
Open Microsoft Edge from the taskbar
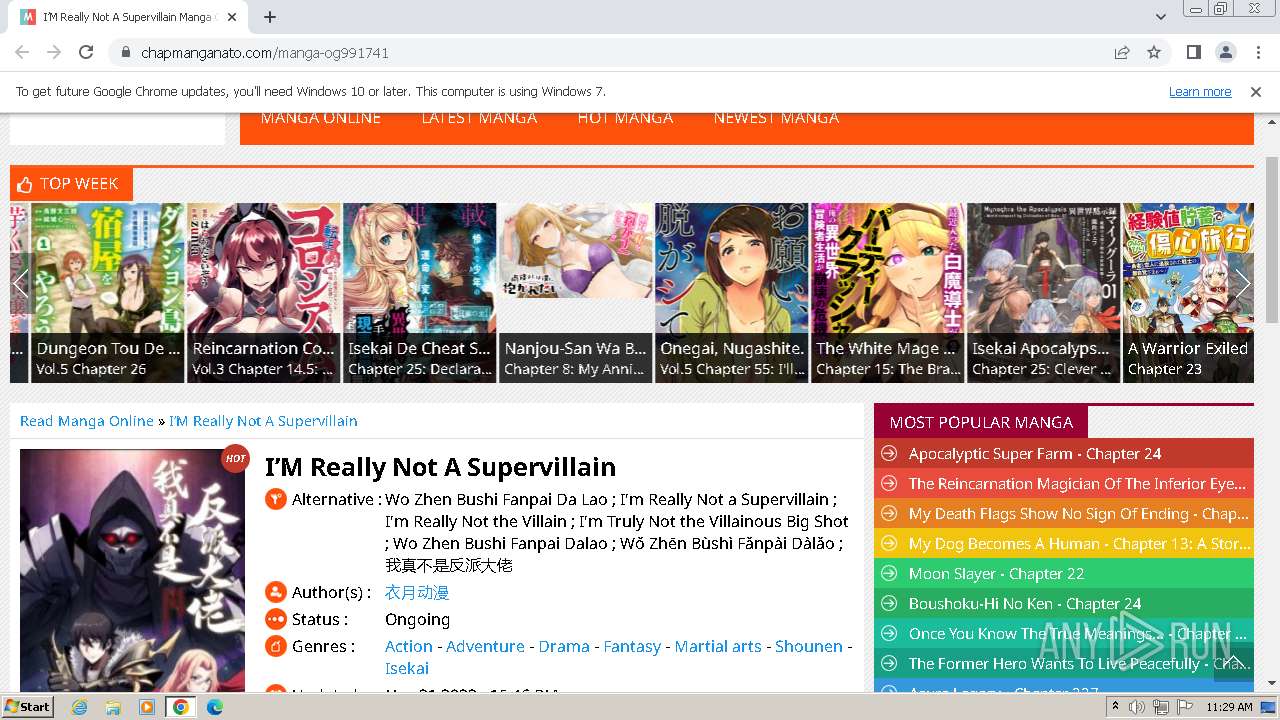coord(214,707)
